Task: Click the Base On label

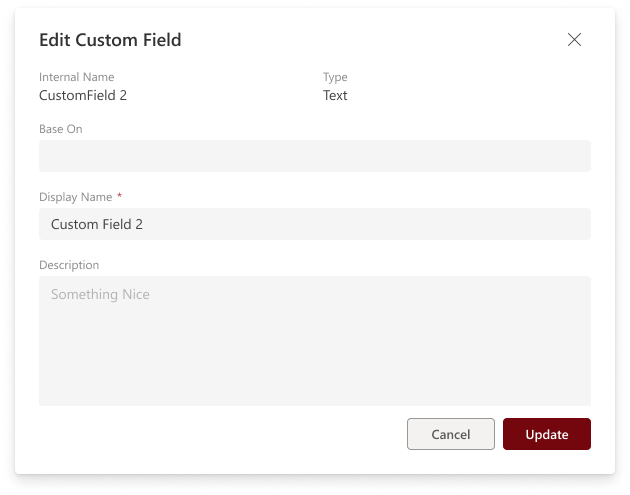Action: pos(60,129)
